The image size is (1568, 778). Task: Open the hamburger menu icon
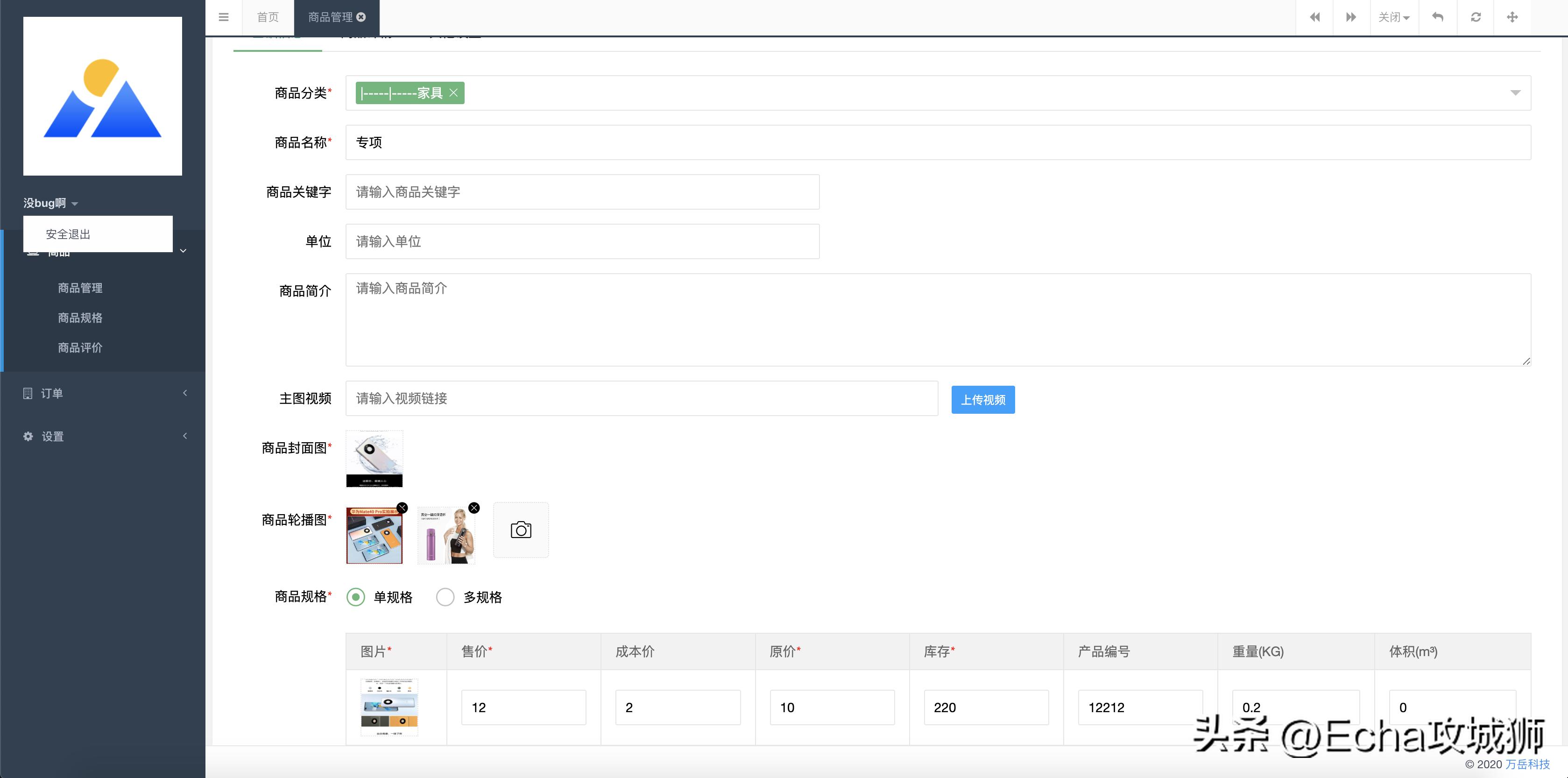[x=223, y=17]
